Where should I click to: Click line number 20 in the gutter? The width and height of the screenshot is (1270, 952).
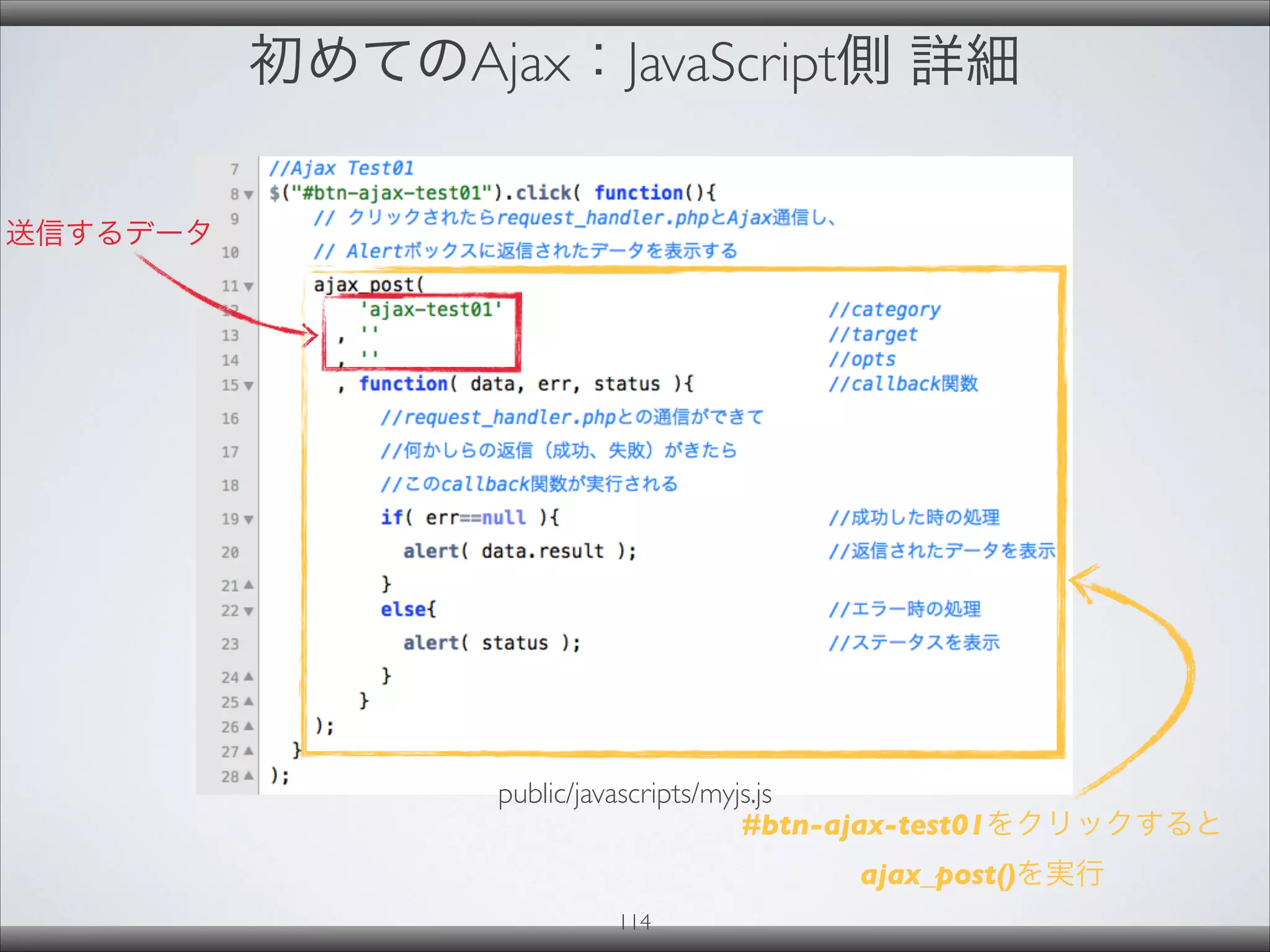click(x=230, y=552)
